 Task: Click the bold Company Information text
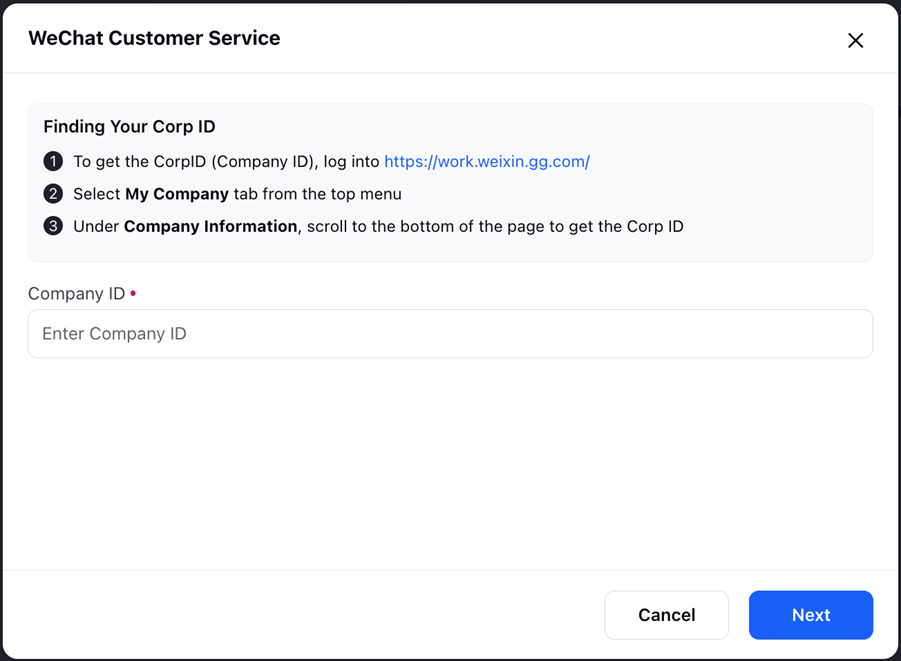pyautogui.click(x=210, y=226)
